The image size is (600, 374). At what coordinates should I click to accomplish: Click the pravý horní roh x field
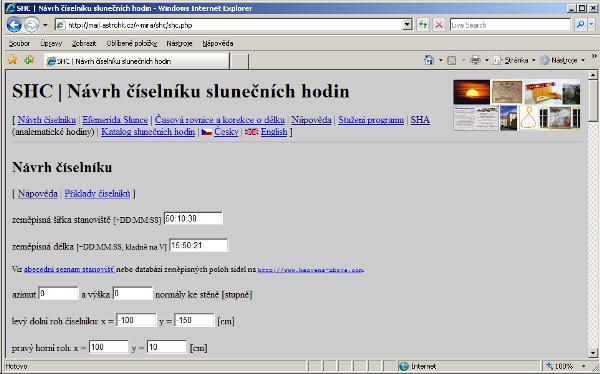109,347
